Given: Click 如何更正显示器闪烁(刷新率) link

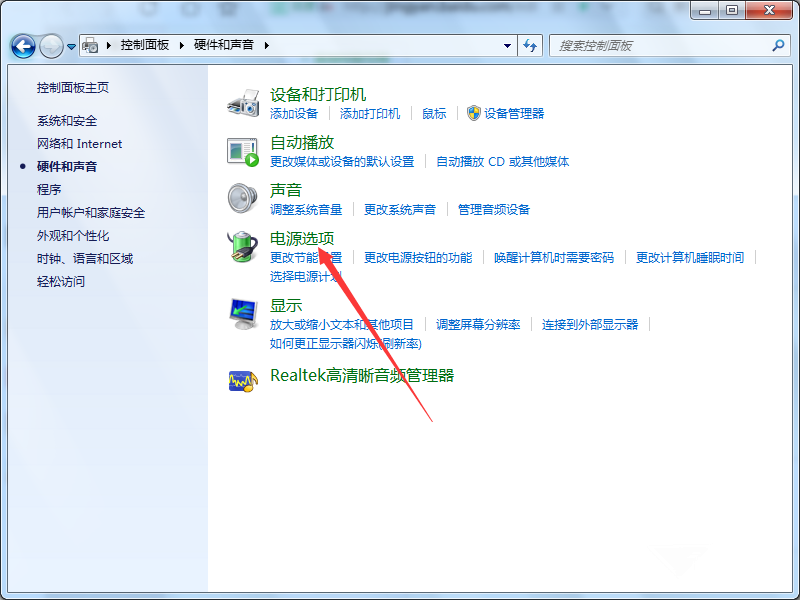Looking at the screenshot, I should tap(345, 343).
